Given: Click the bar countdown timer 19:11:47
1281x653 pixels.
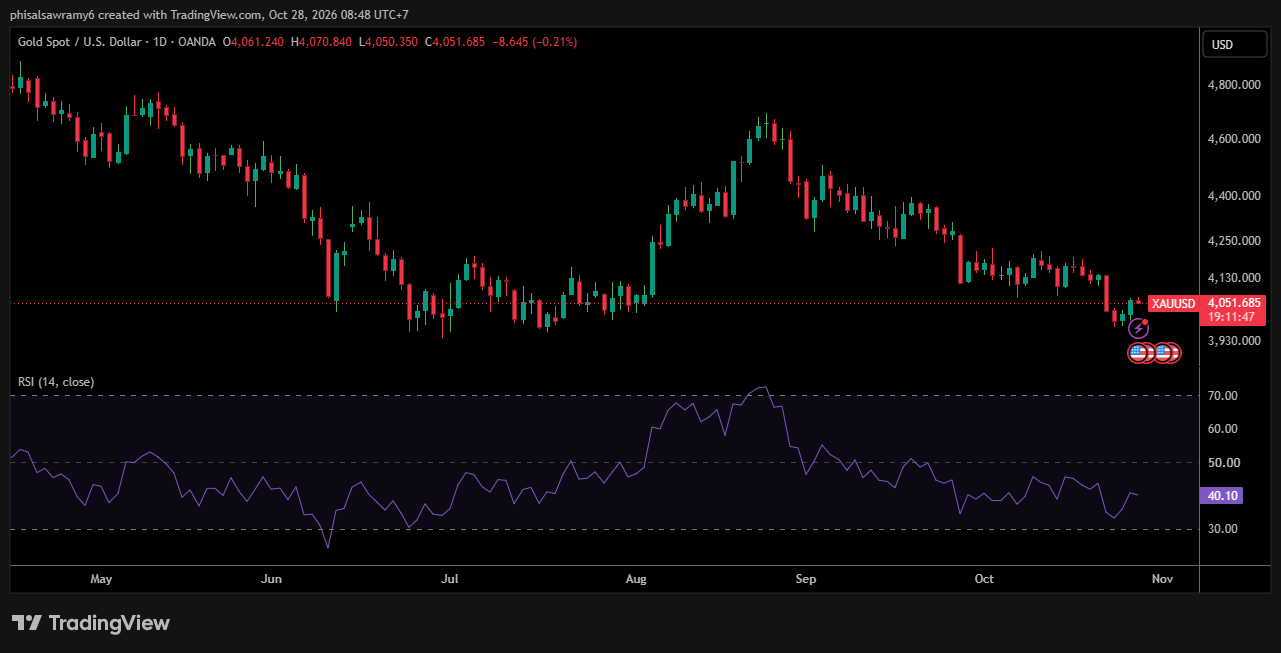Looking at the screenshot, I should [1233, 317].
